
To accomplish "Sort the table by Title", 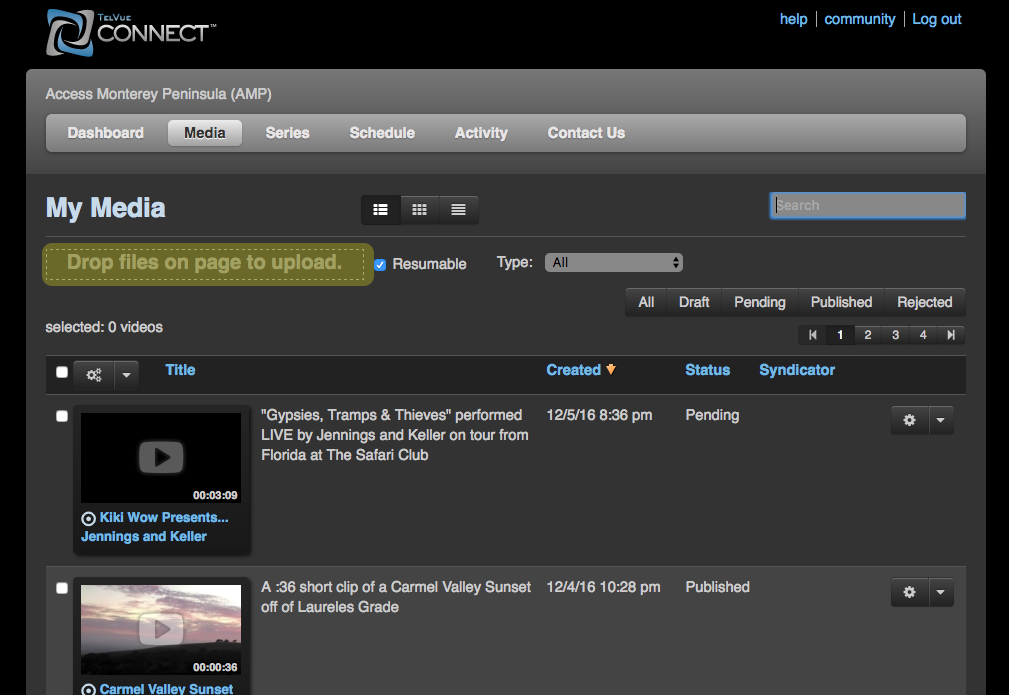I will pos(180,370).
